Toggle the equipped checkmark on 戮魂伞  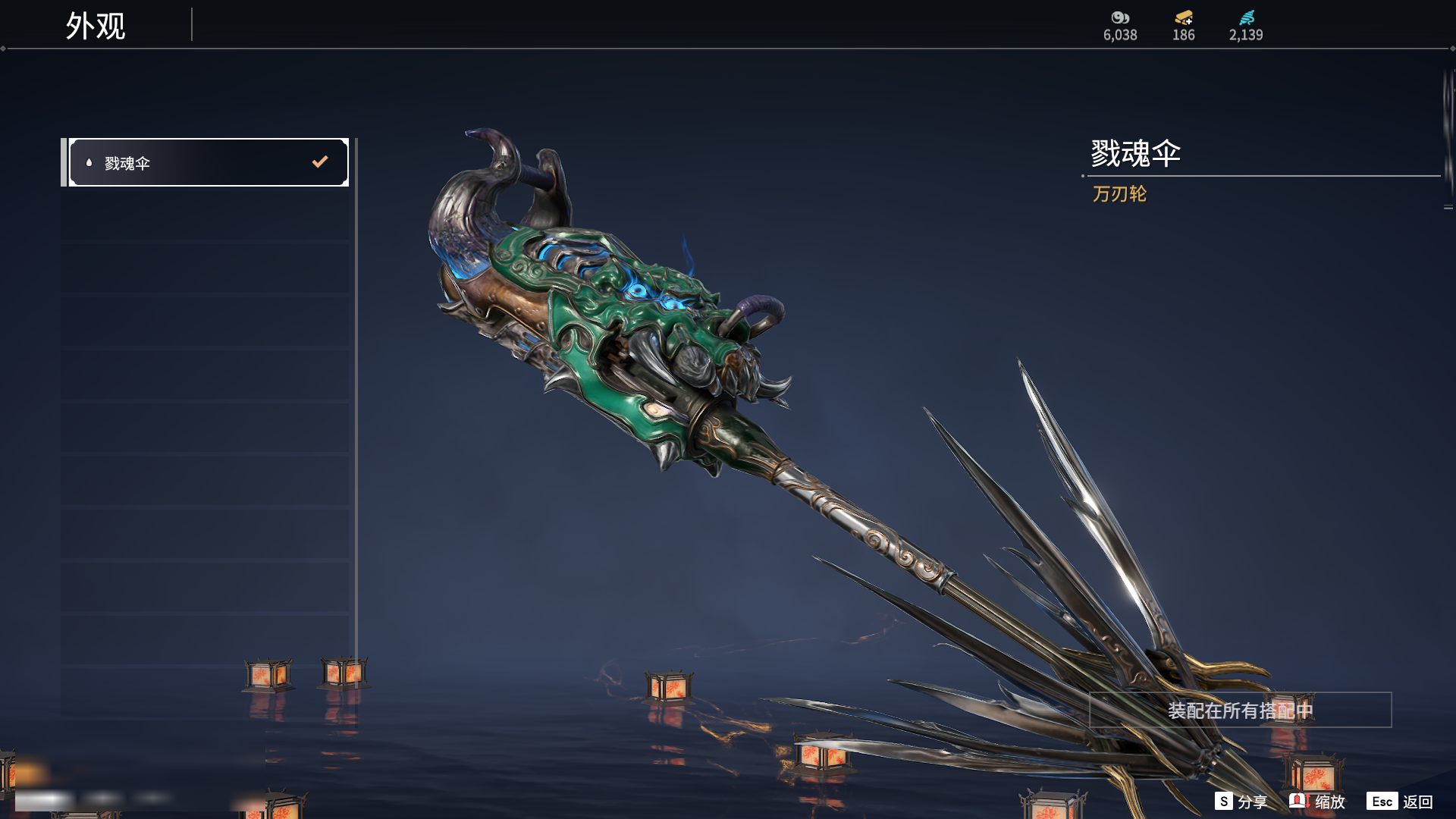tap(320, 162)
